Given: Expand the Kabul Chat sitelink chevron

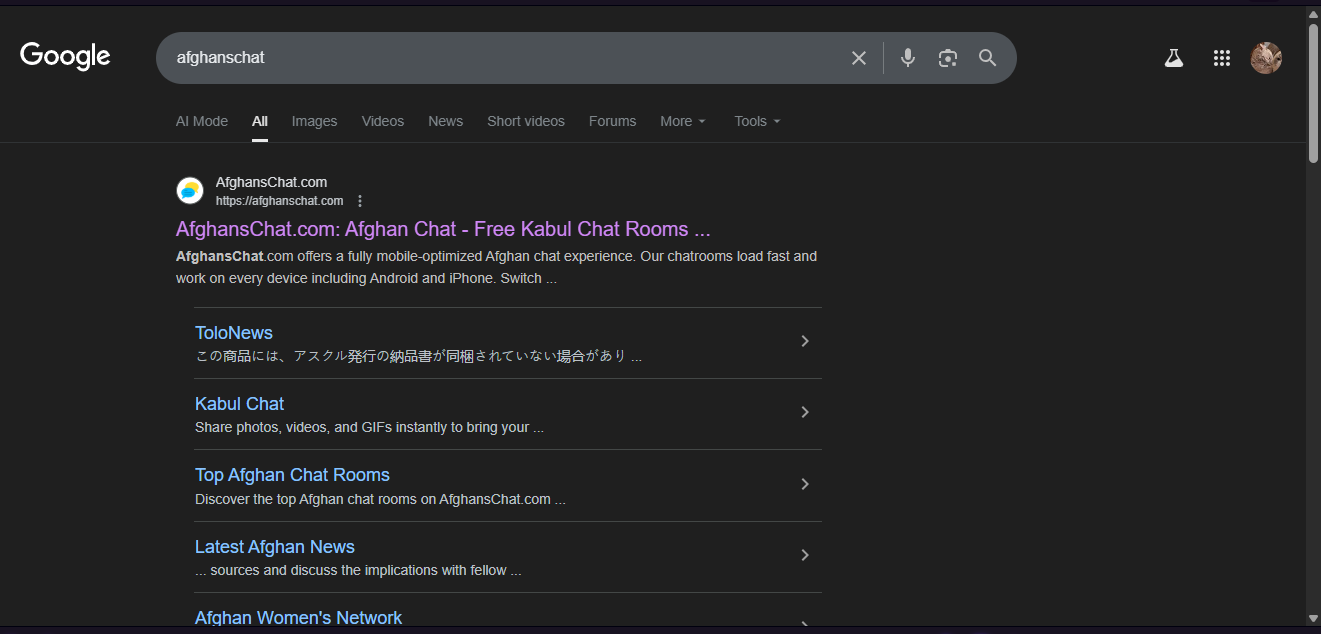Looking at the screenshot, I should pos(805,412).
